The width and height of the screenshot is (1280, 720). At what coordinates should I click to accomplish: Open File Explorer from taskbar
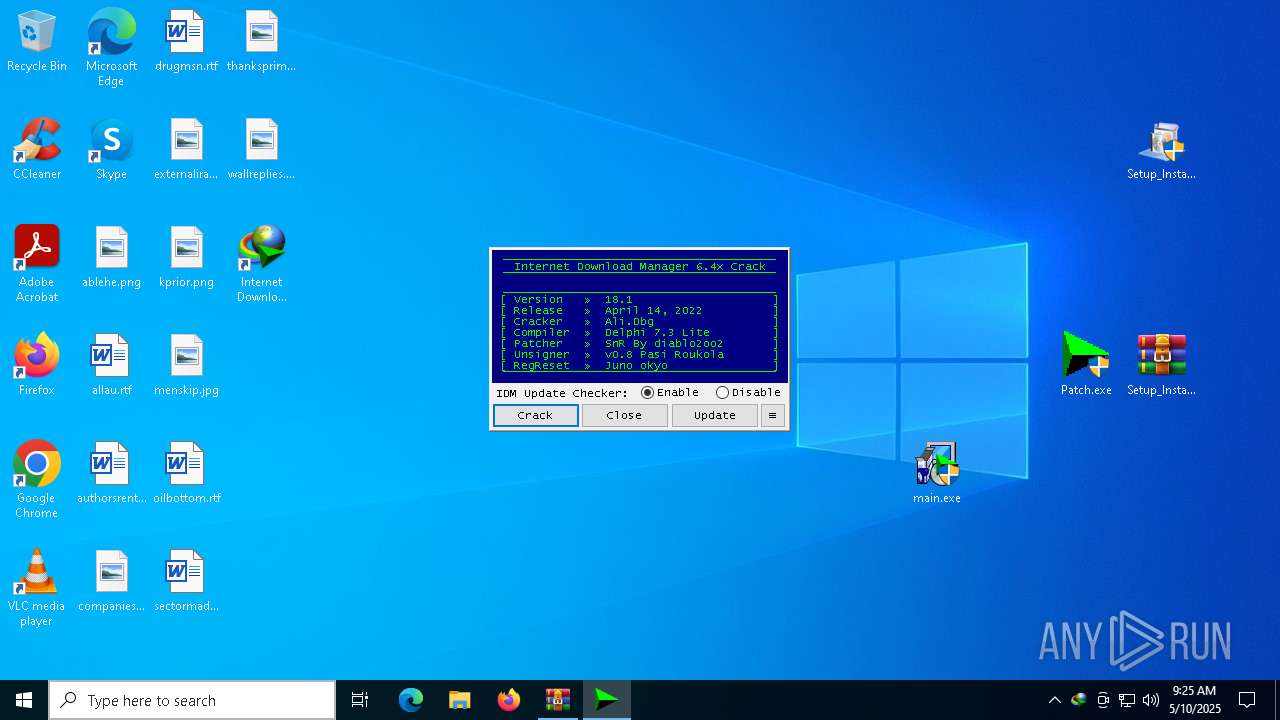[x=460, y=700]
